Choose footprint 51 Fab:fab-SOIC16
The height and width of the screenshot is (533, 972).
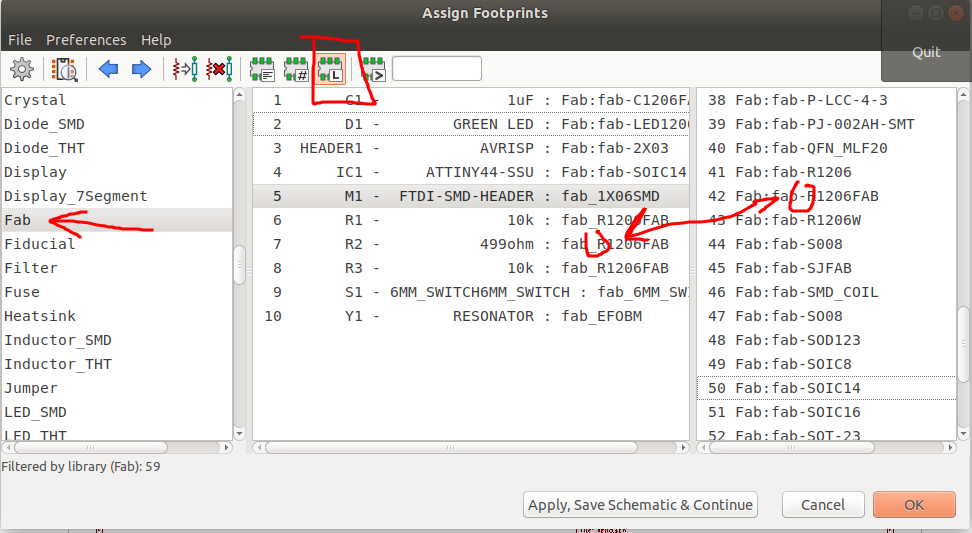pyautogui.click(x=826, y=412)
